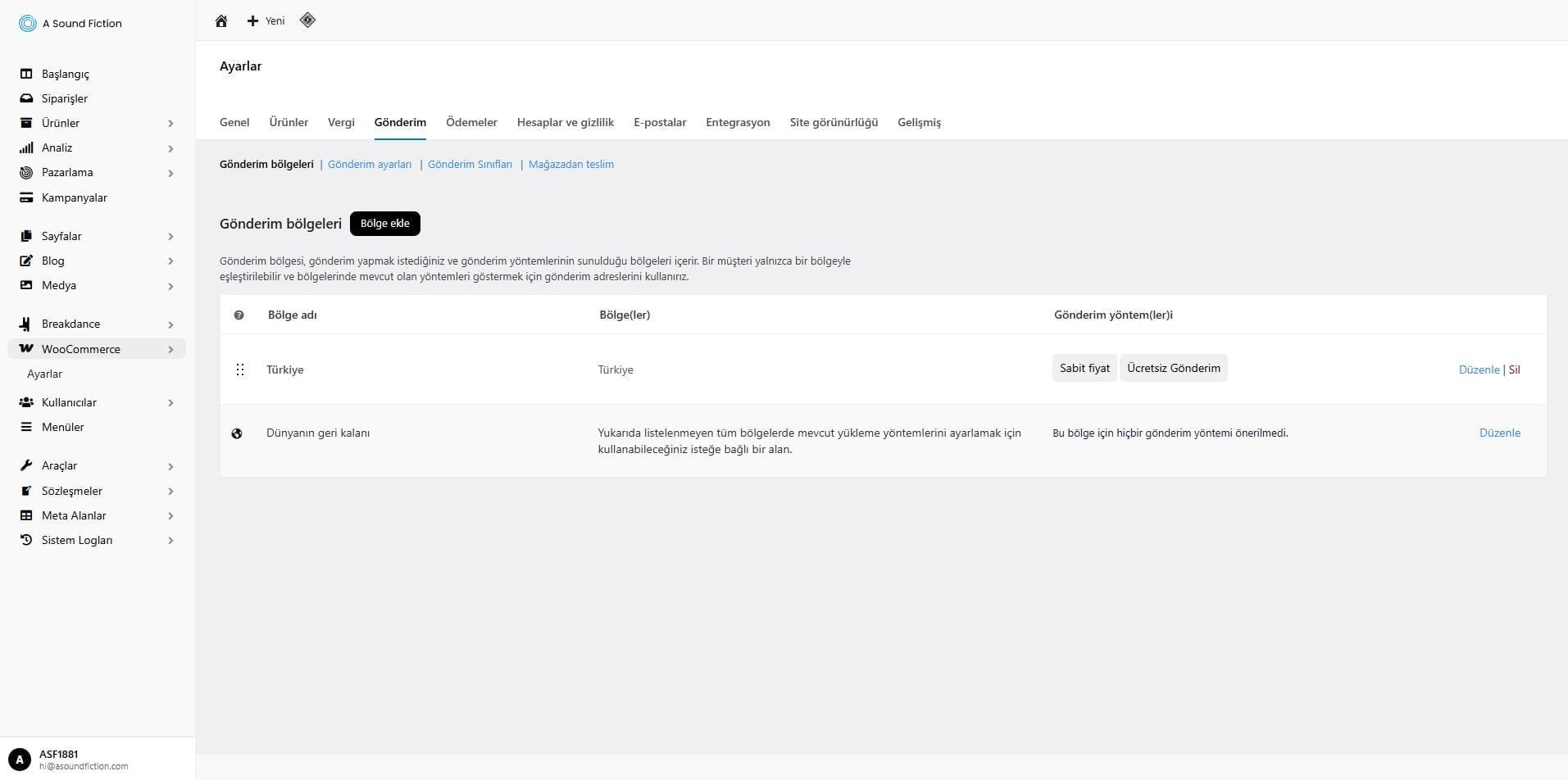Expand the Ürünler sidebar submenu arrow

coord(170,124)
